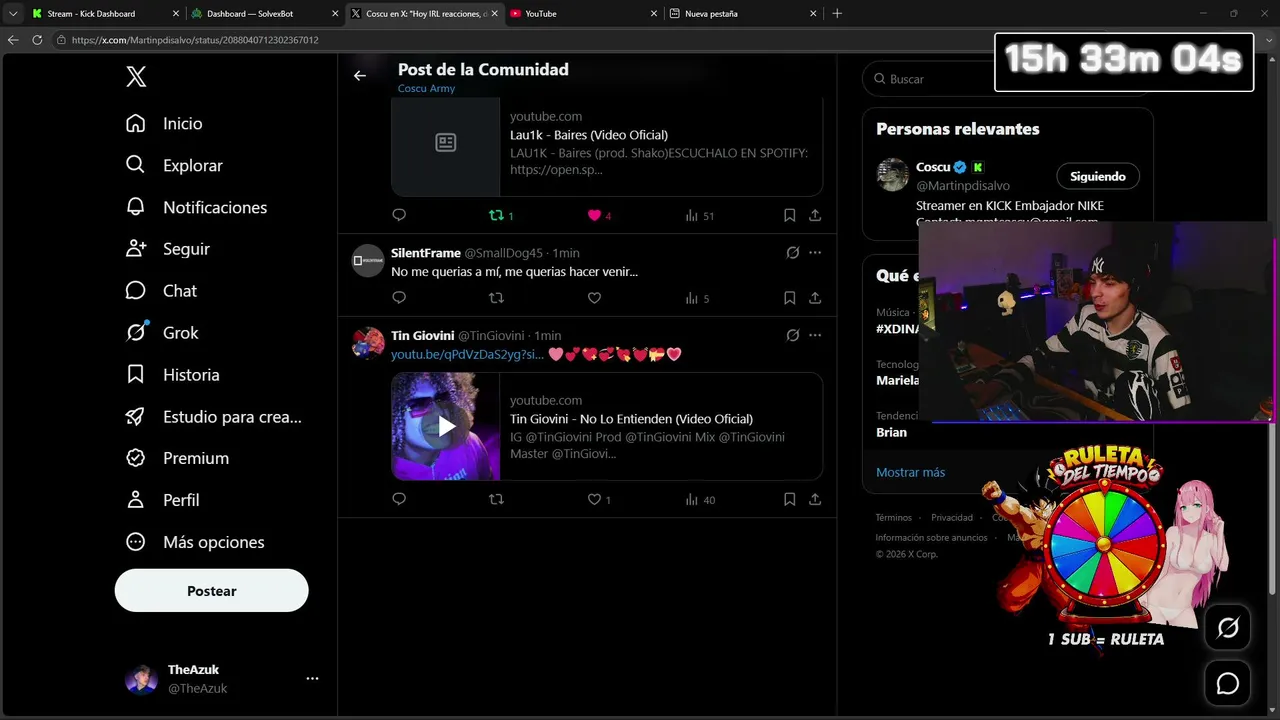Click the Siguiendo button for Coscu
Image resolution: width=1280 pixels, height=720 pixels.
coord(1098,176)
